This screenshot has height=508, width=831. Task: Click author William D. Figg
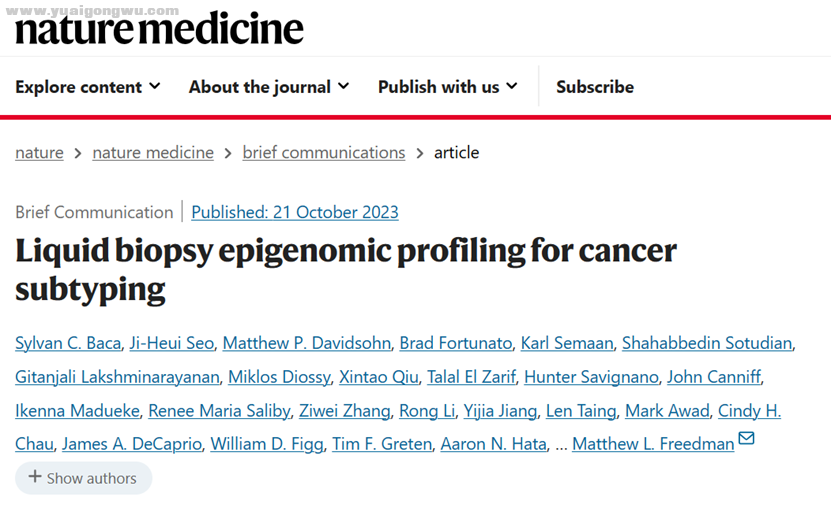point(267,444)
